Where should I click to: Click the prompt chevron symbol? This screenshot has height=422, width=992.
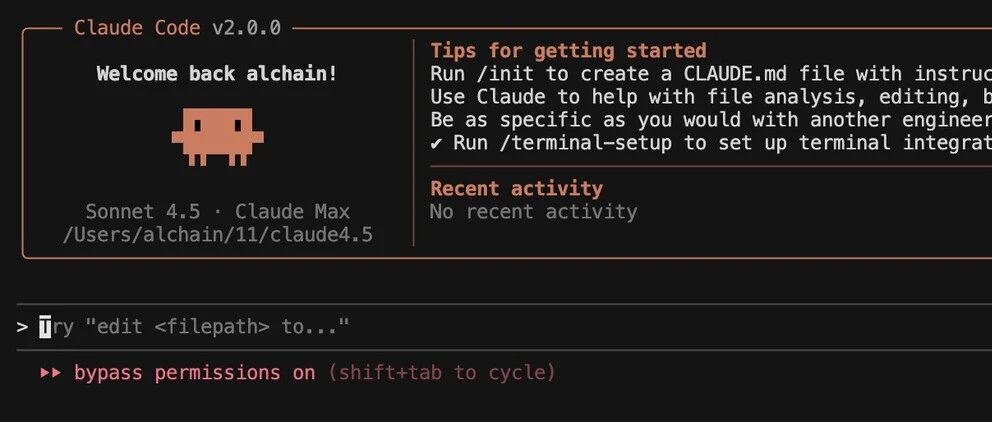coord(23,327)
